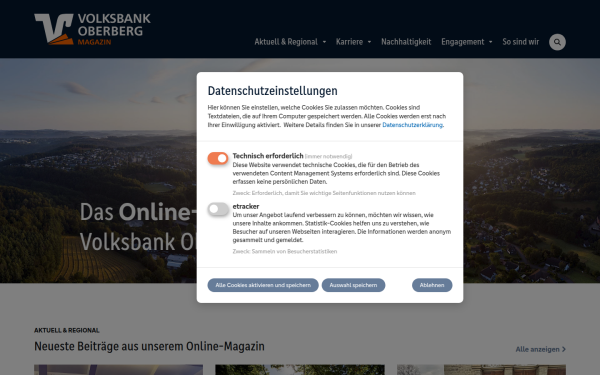Screen dimensions: 600x375
Task: Click the Immer notwendig note
Action: tap(328, 156)
